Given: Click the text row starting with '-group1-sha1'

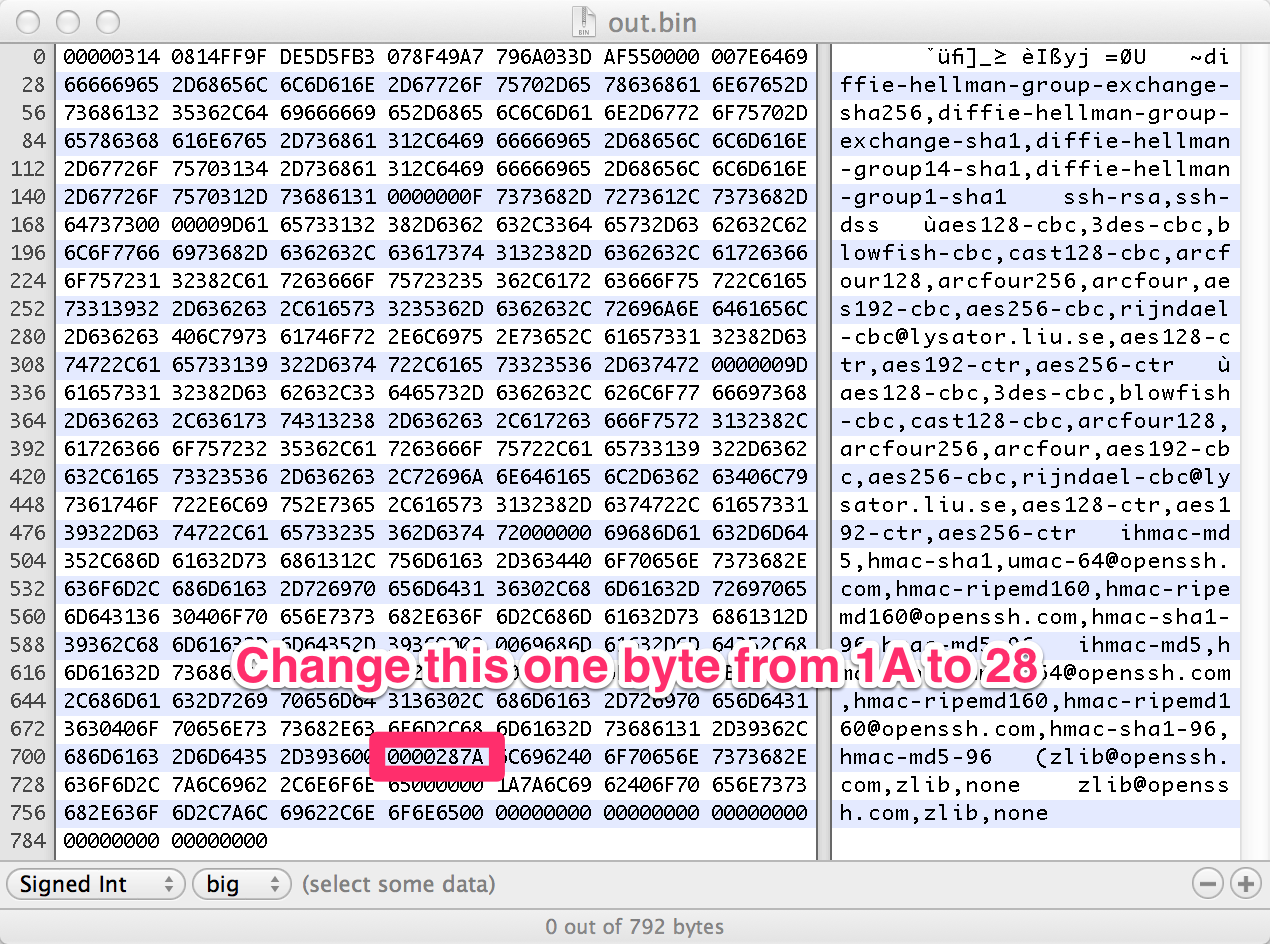Looking at the screenshot, I should tap(1034, 197).
